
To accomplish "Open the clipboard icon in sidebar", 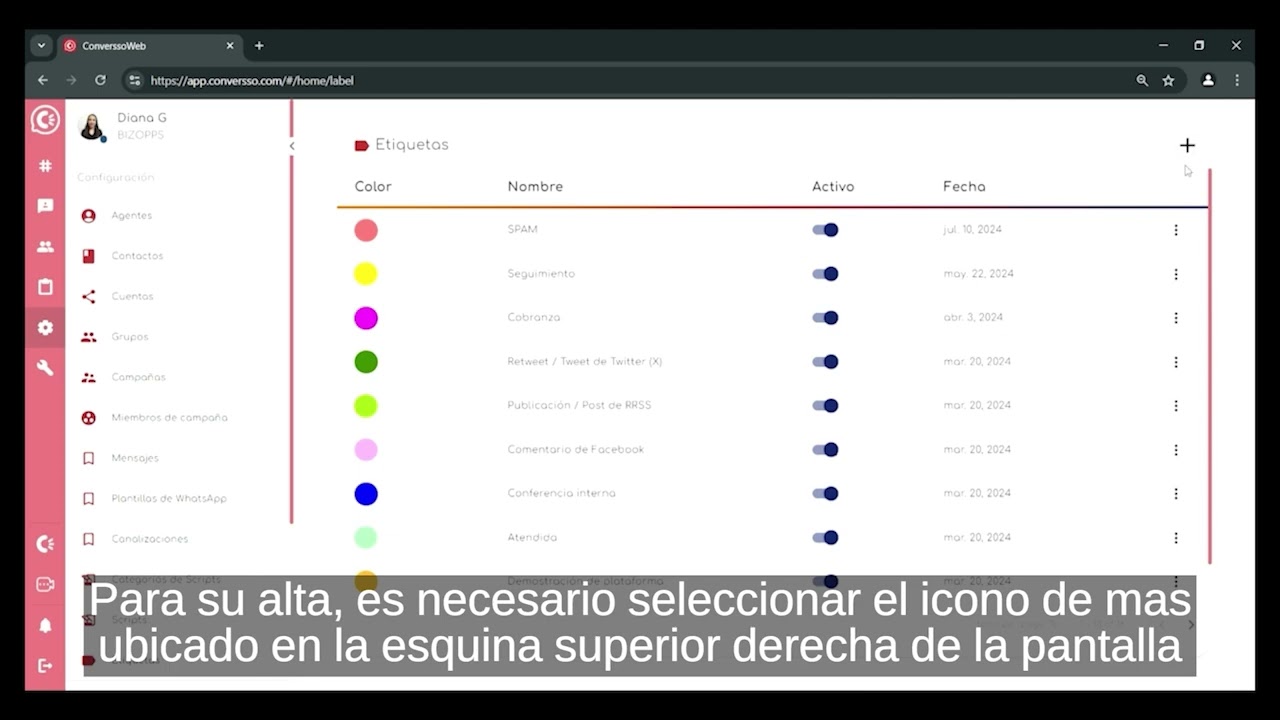I will click(x=45, y=287).
